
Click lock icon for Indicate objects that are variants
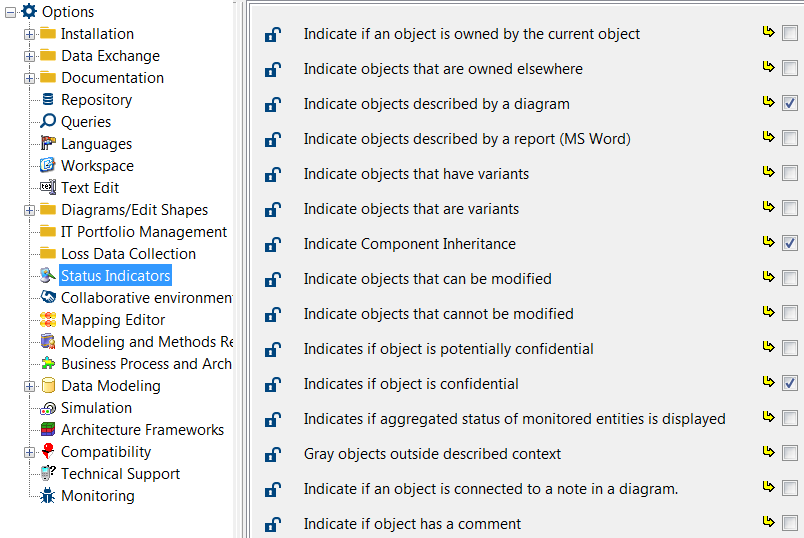pos(272,210)
